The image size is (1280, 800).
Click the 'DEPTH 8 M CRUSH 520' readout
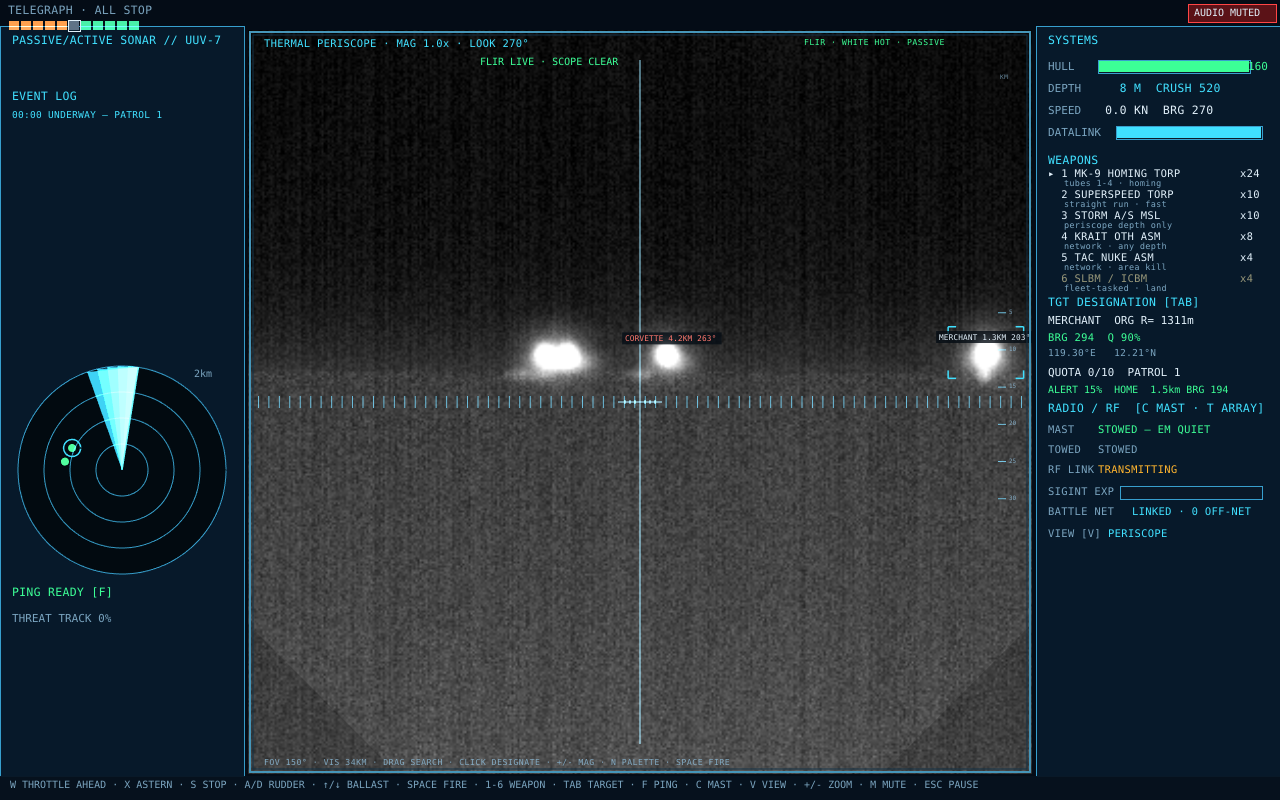[x=1134, y=88]
